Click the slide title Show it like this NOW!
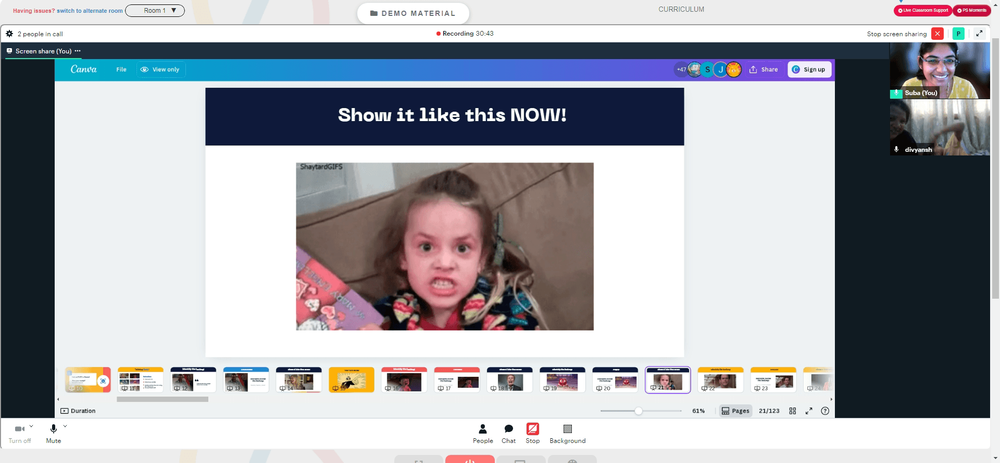 [x=452, y=115]
